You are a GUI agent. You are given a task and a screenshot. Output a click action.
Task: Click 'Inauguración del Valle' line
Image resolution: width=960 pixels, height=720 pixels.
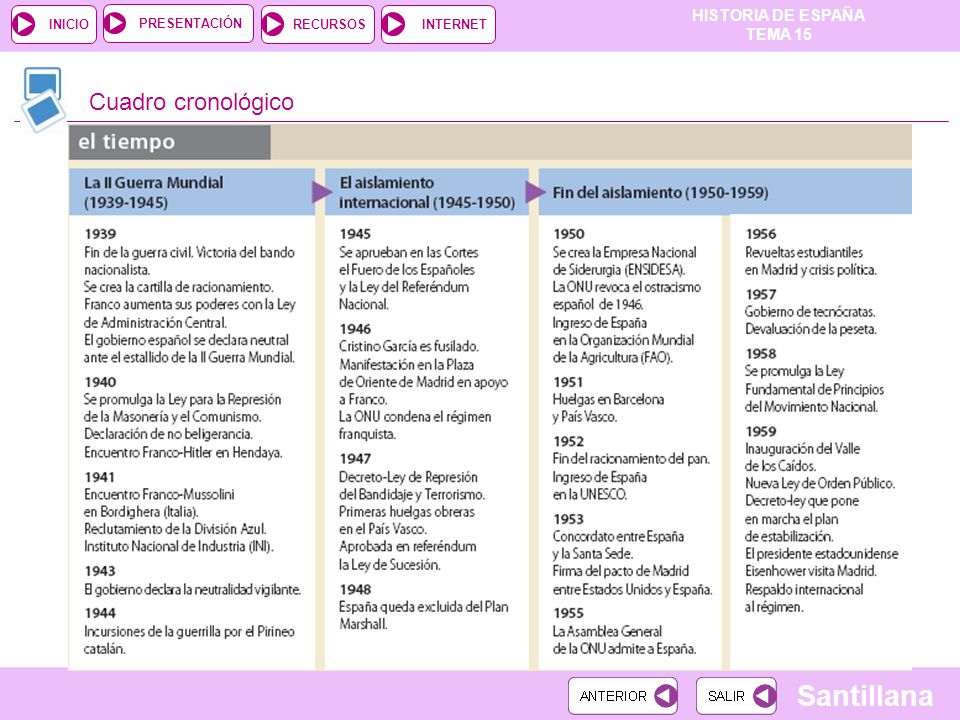(x=802, y=449)
